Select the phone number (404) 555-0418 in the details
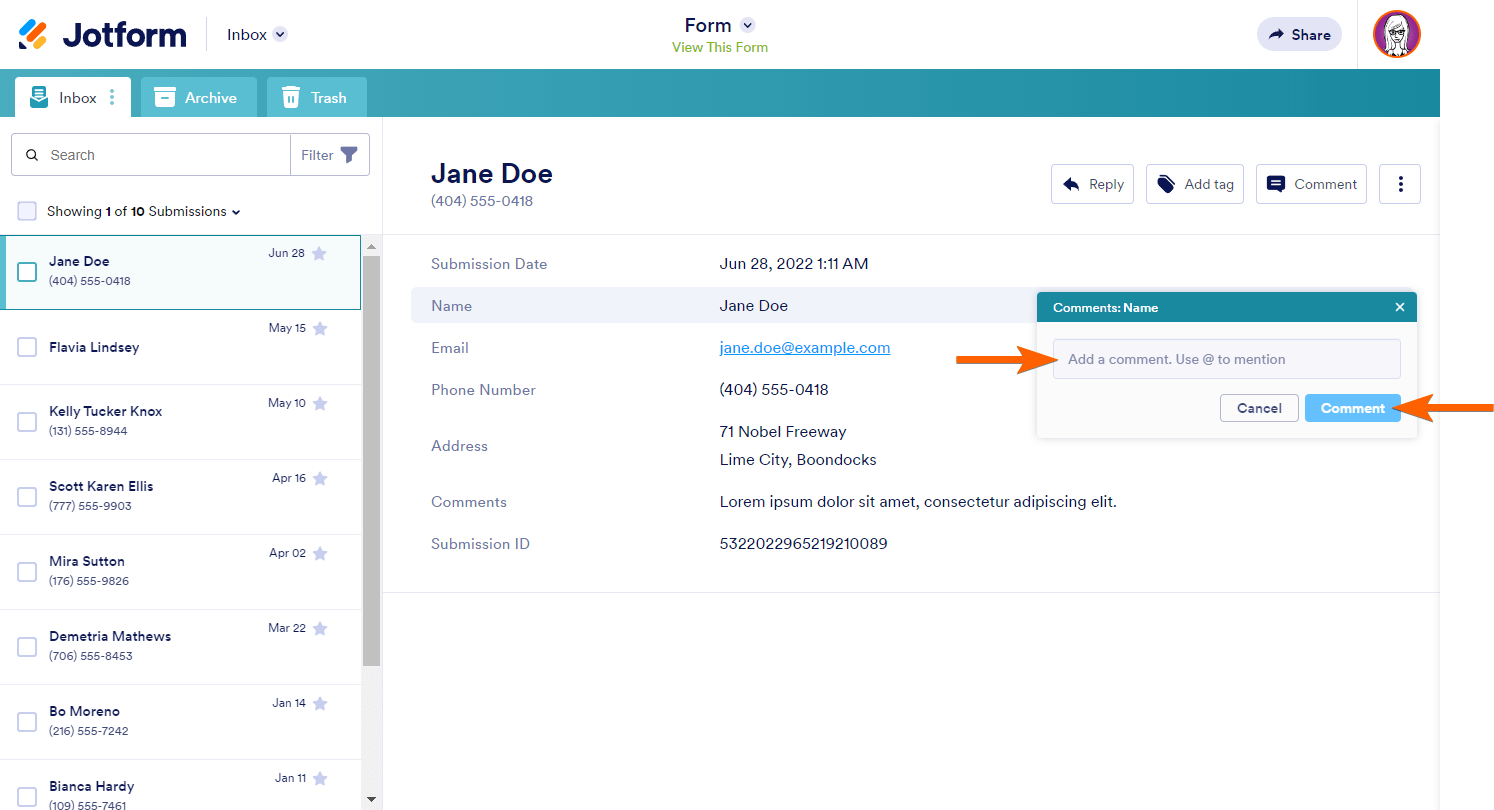The height and width of the screenshot is (810, 1494). pos(774,390)
